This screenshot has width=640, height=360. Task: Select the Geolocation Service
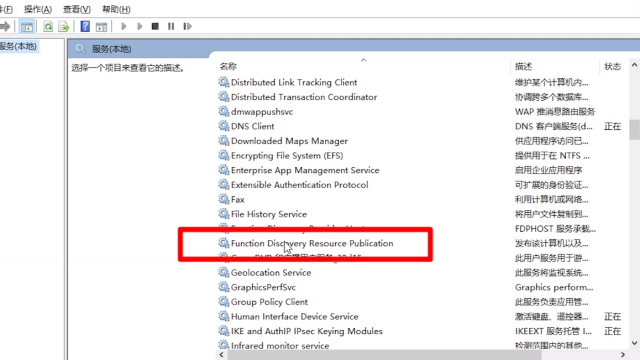[x=271, y=273]
